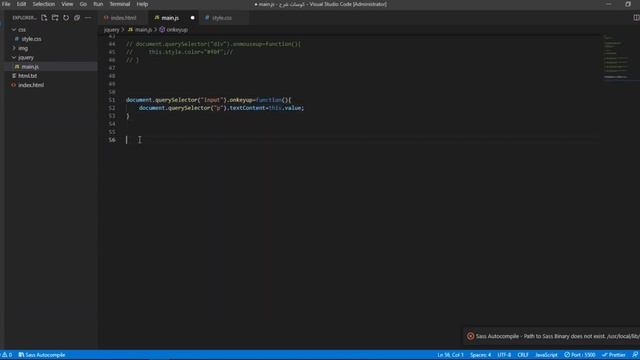This screenshot has height=360, width=640.
Task: Change language mode JavaScript
Action: [546, 355]
